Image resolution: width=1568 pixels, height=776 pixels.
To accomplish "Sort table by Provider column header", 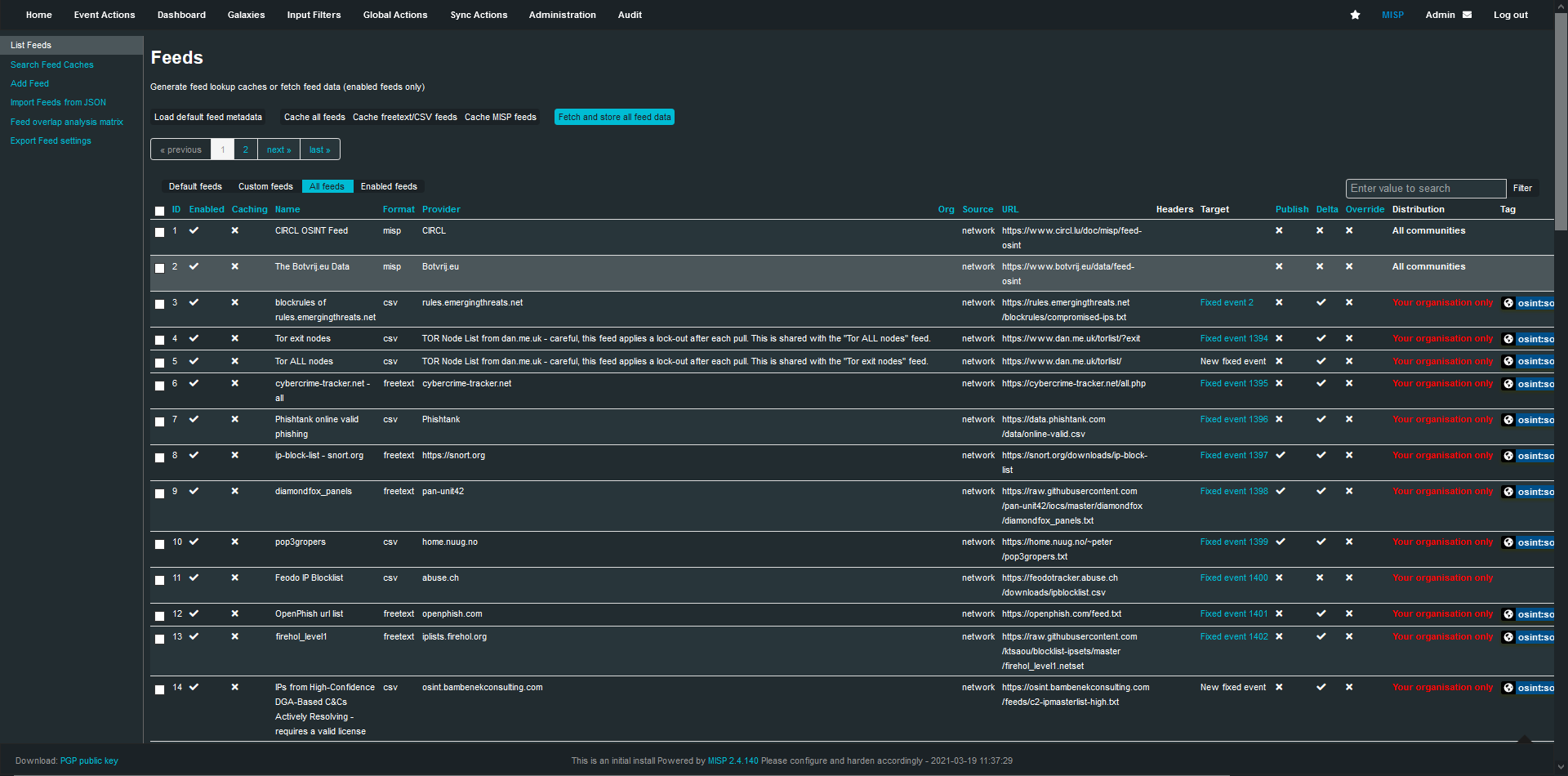I will 441,209.
